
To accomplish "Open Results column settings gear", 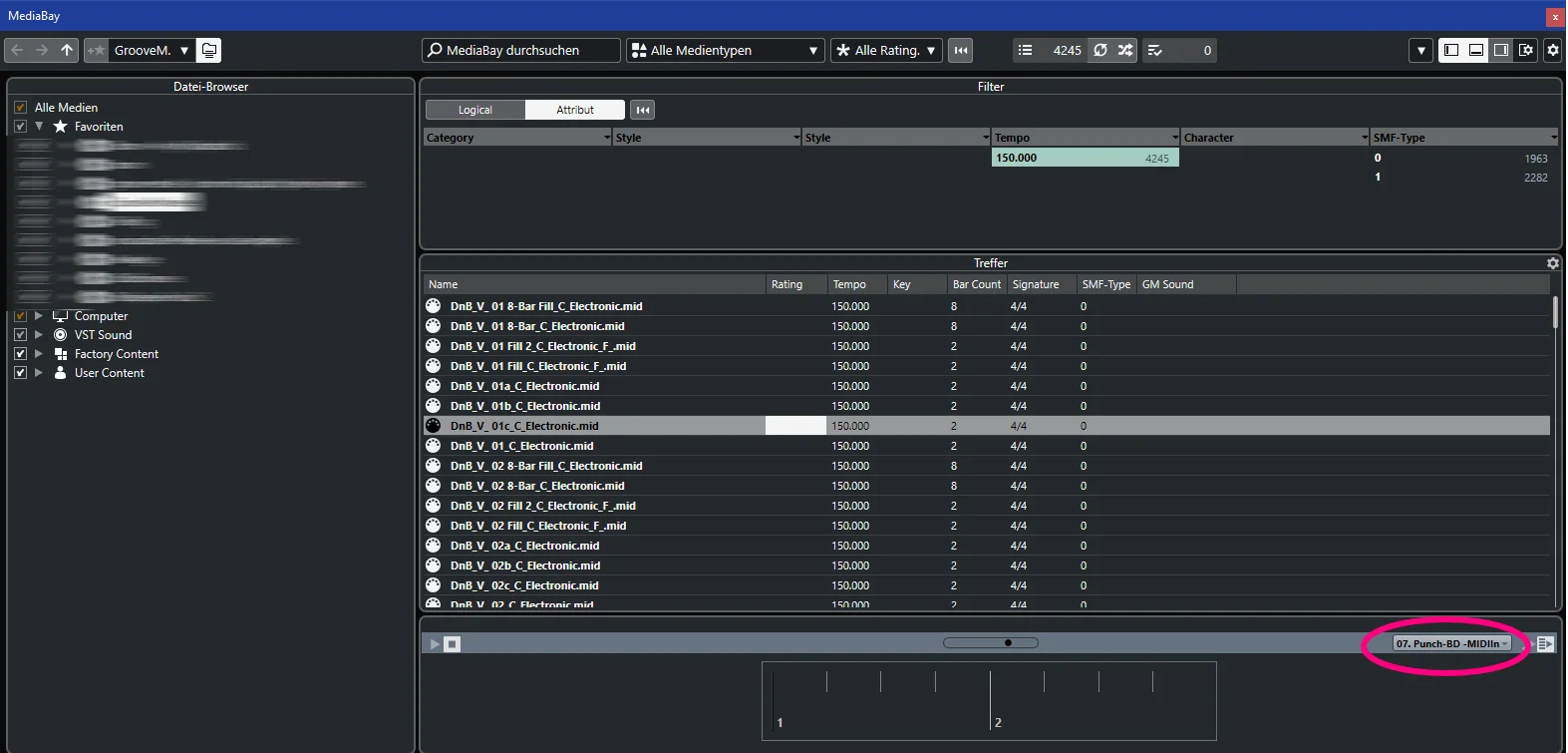I will (1553, 263).
